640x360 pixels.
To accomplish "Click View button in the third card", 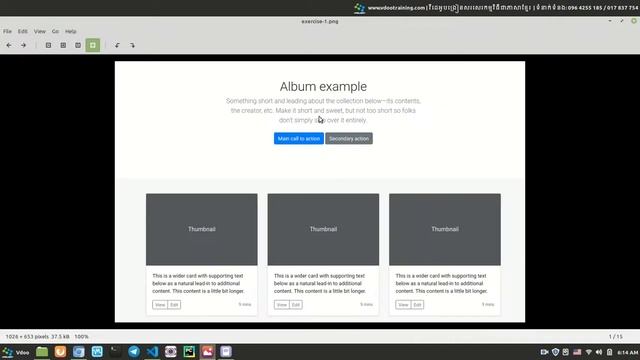I will click(x=403, y=305).
